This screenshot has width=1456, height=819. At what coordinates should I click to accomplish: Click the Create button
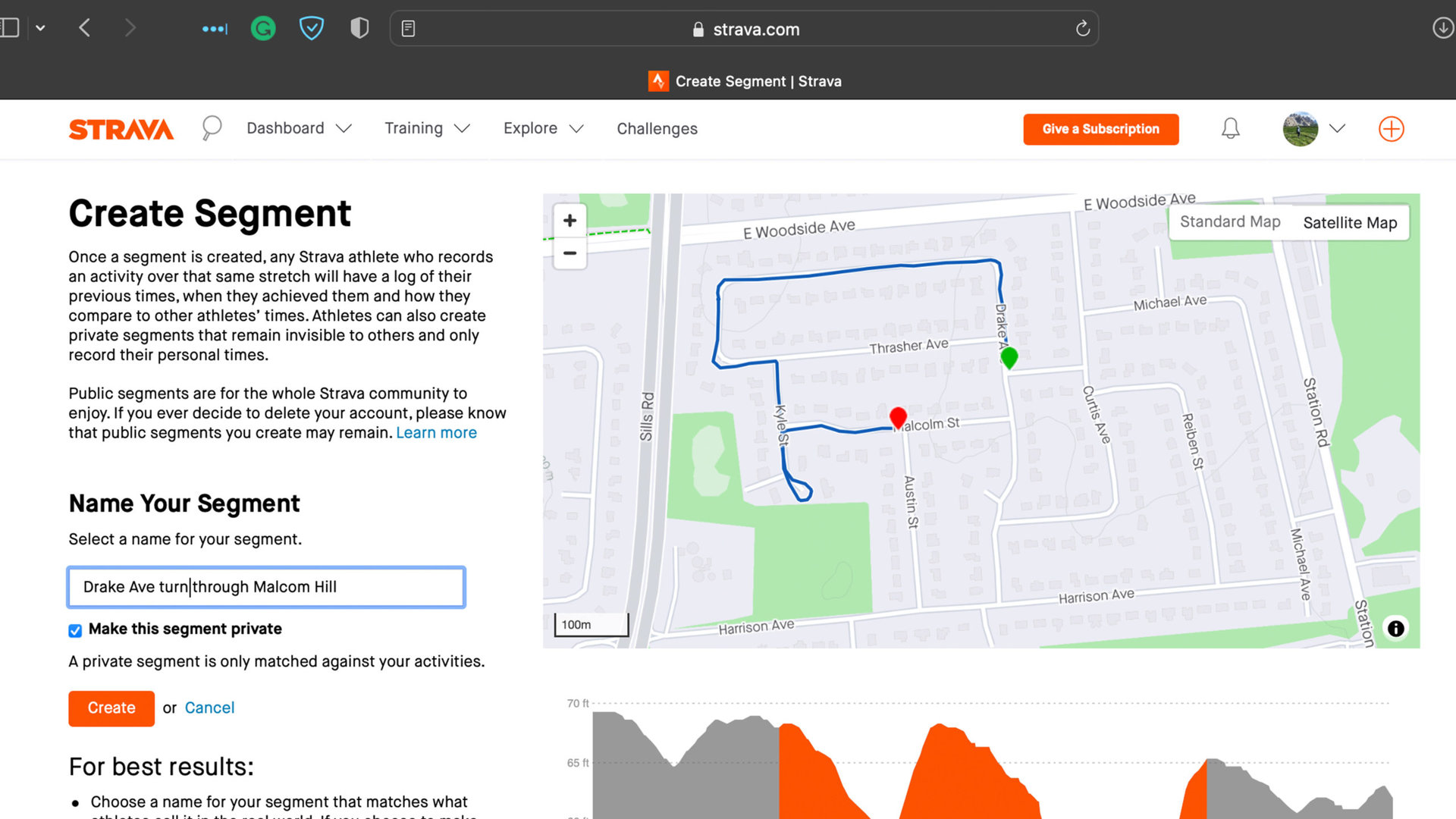(x=111, y=708)
